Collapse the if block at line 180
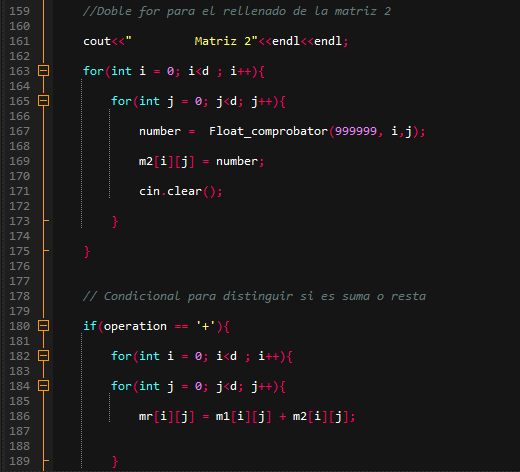The height and width of the screenshot is (472, 520). (x=43, y=326)
